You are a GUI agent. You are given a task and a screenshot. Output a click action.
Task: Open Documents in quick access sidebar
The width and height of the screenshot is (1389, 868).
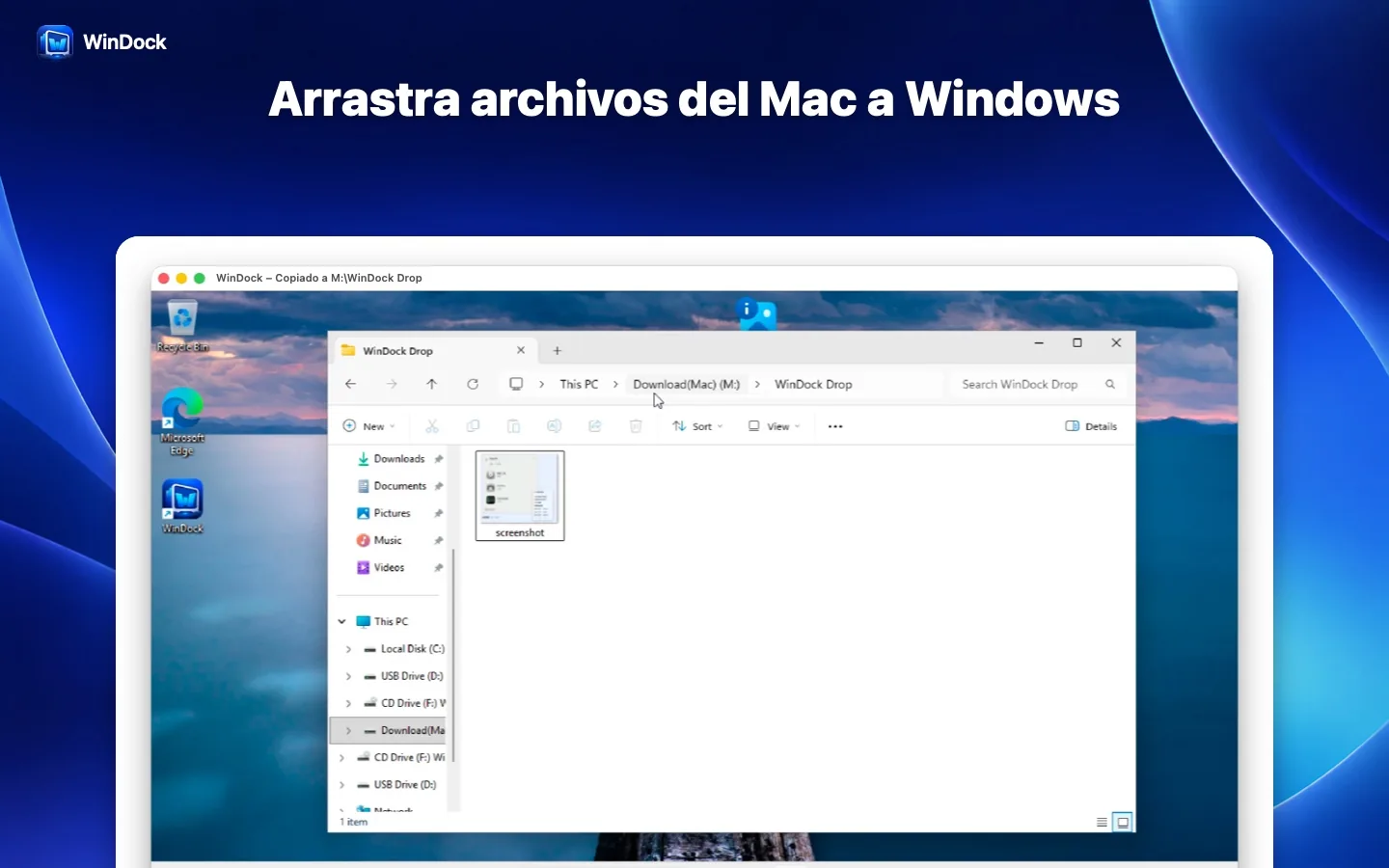click(x=398, y=486)
